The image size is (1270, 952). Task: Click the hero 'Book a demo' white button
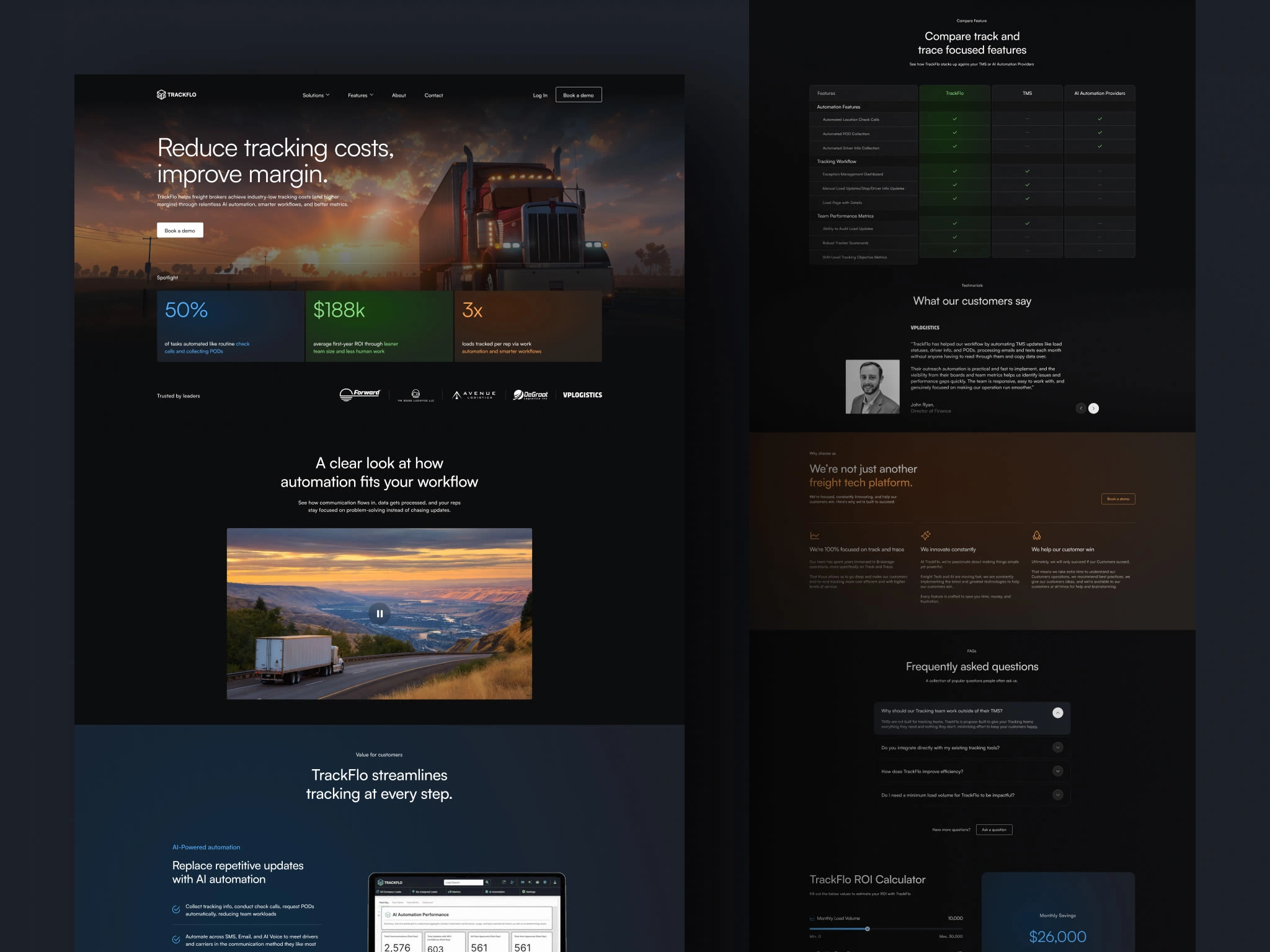point(180,231)
